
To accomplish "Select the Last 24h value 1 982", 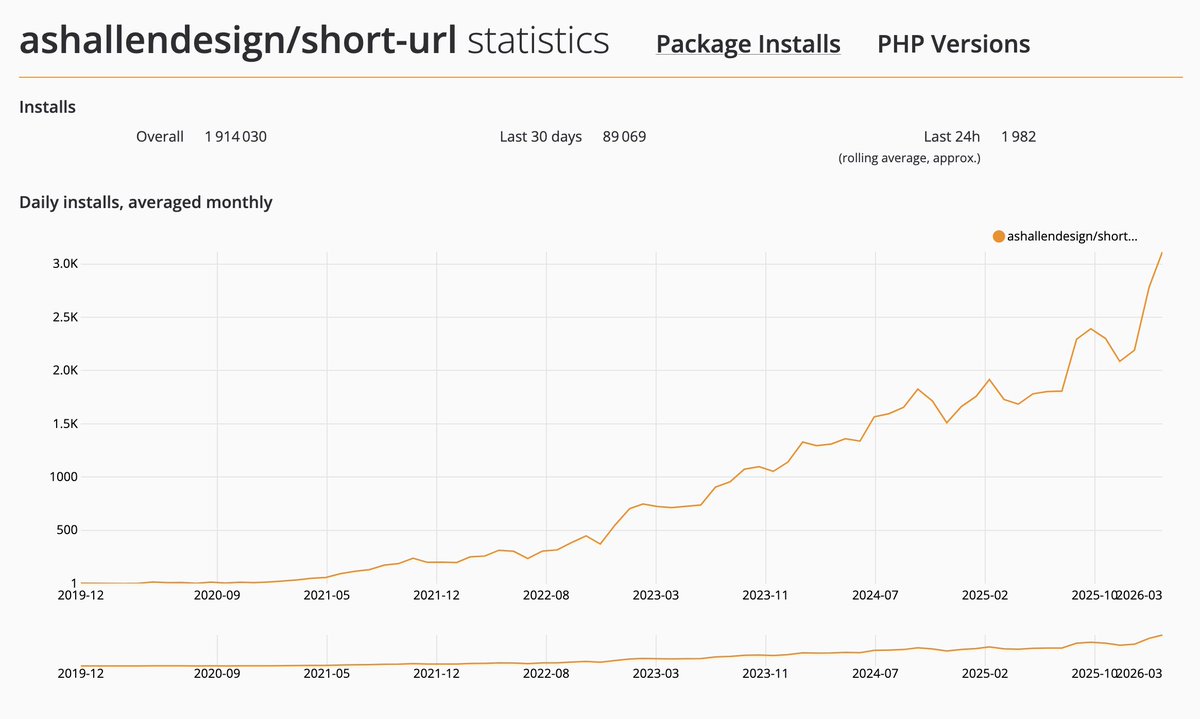I will (x=1018, y=136).
